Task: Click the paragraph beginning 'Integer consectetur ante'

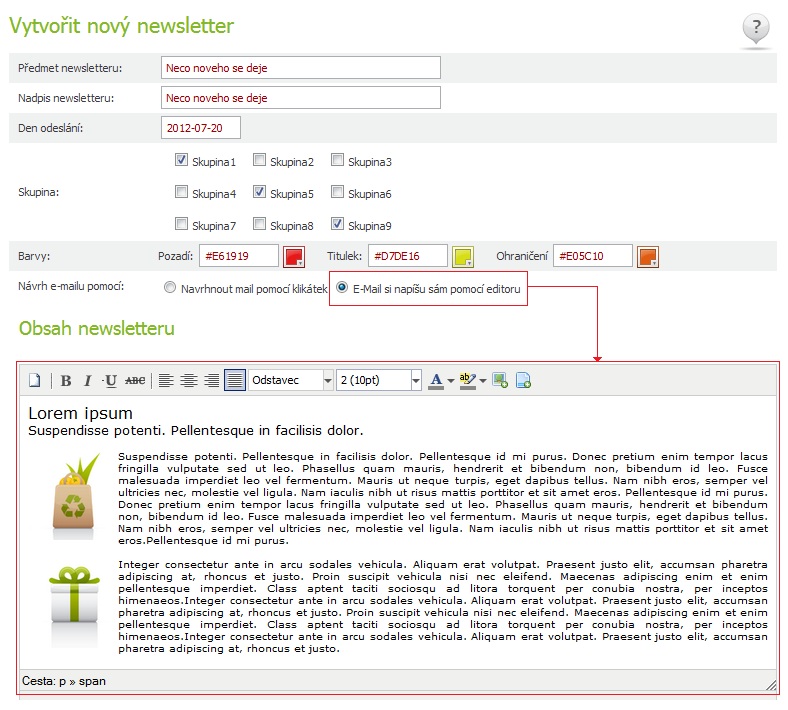Action: point(443,606)
